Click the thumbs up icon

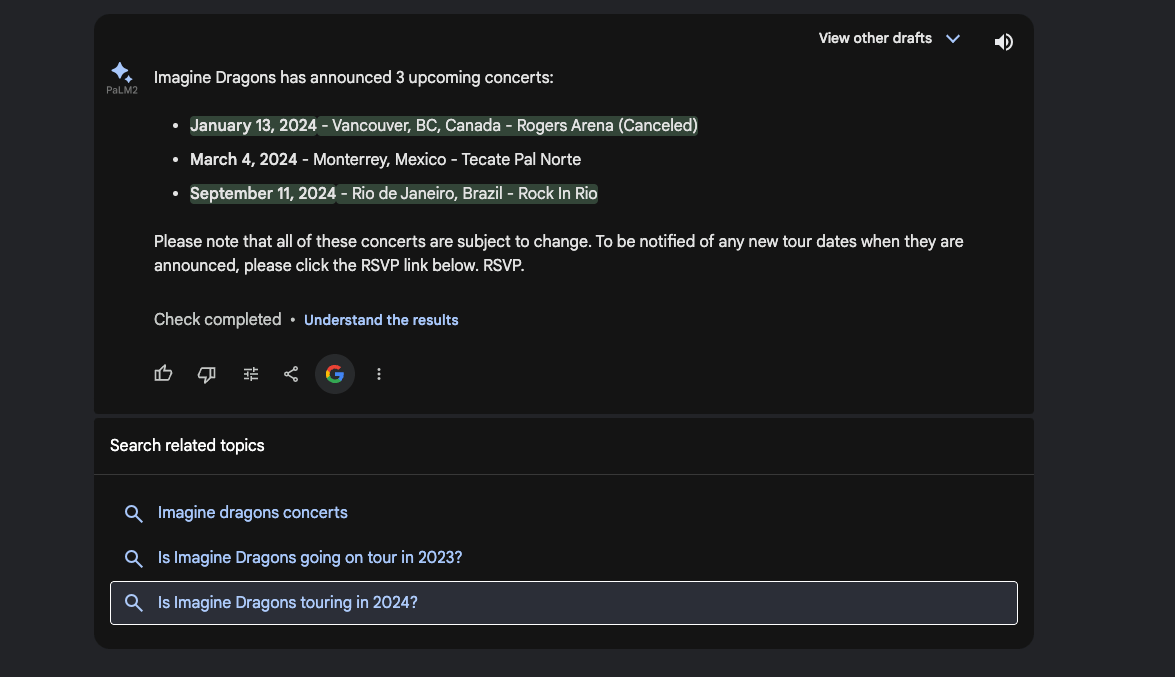coord(163,373)
